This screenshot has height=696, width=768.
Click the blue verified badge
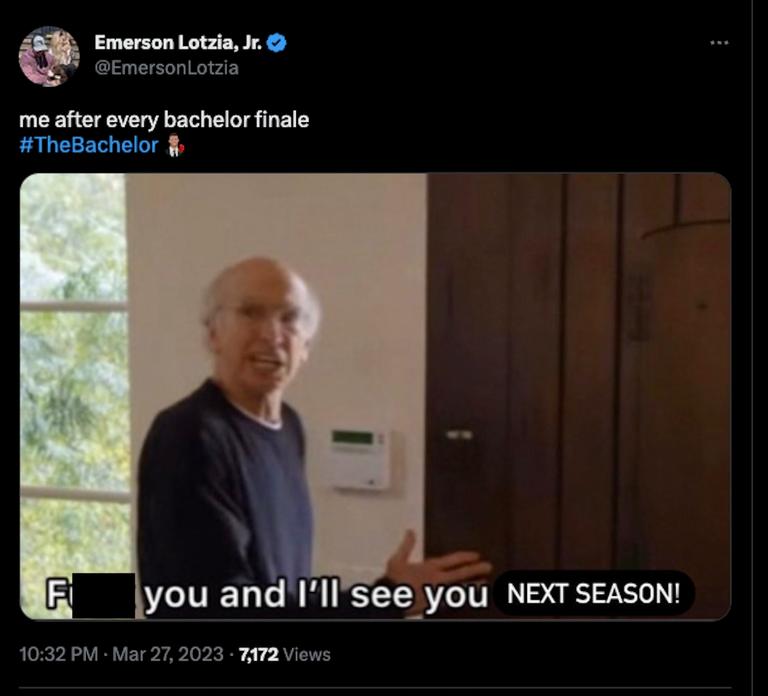(276, 43)
